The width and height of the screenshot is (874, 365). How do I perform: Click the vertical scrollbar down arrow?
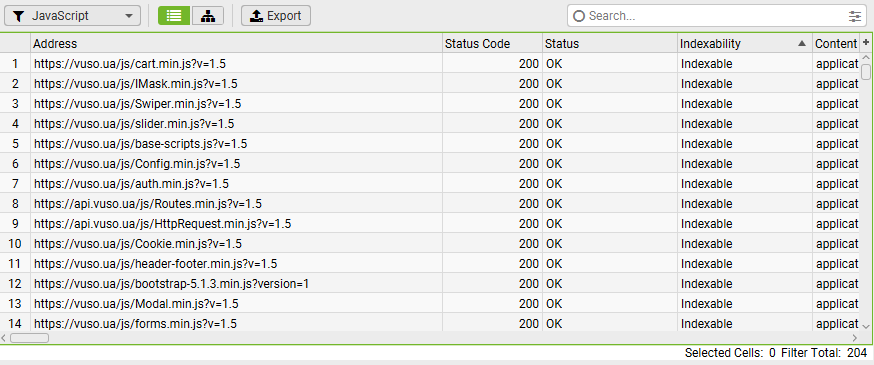tap(866, 326)
